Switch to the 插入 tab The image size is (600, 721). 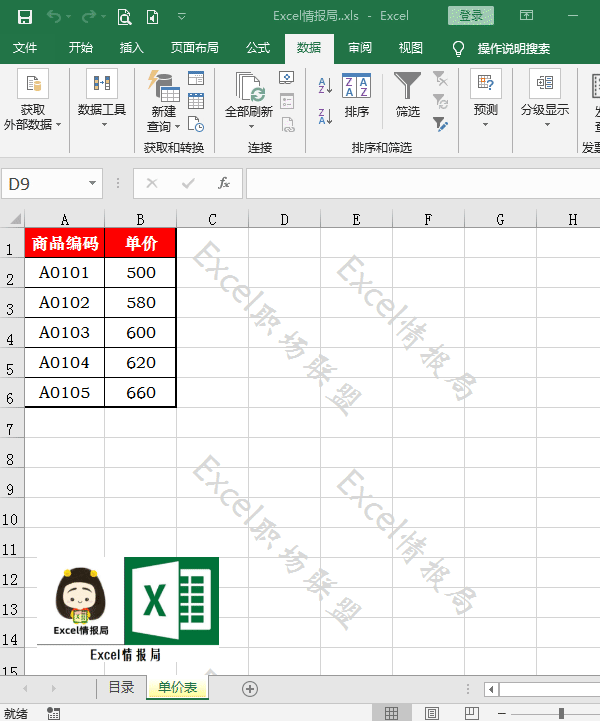pyautogui.click(x=131, y=48)
